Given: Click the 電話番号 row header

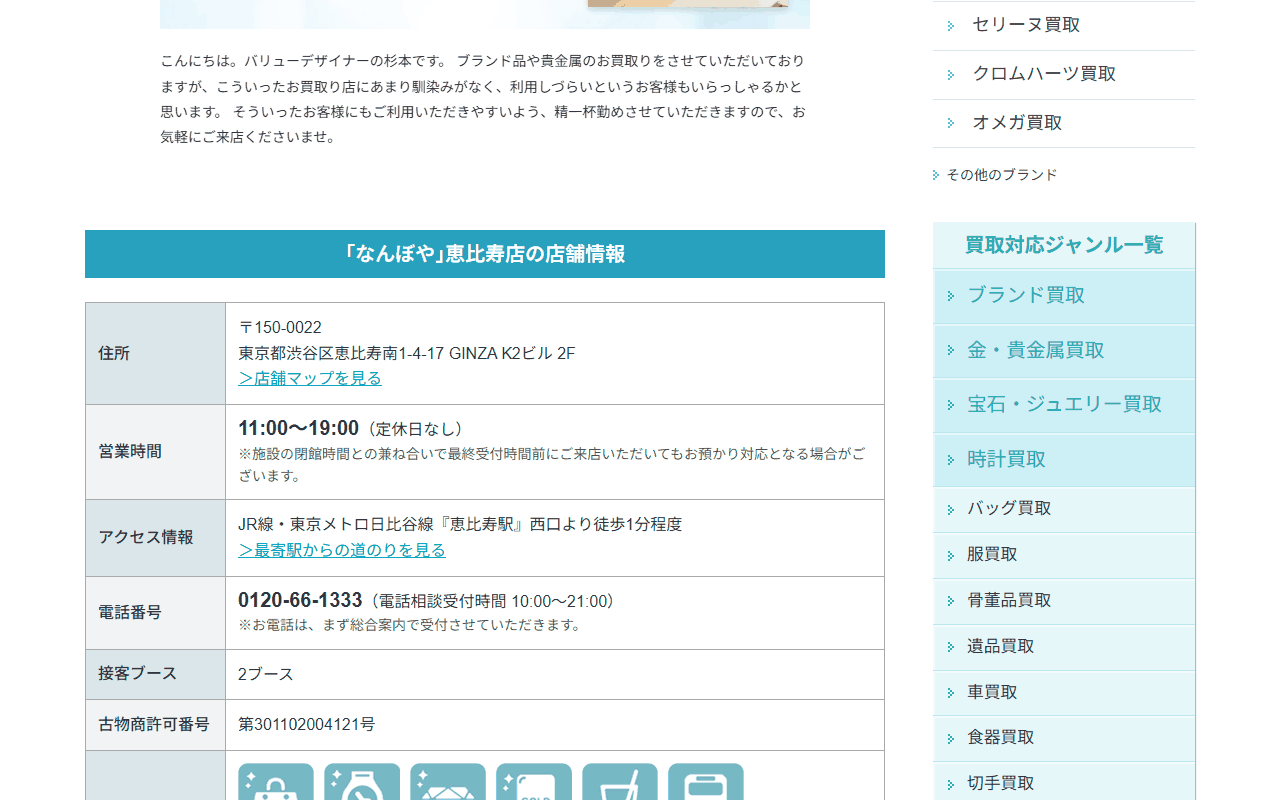Looking at the screenshot, I should point(155,613).
